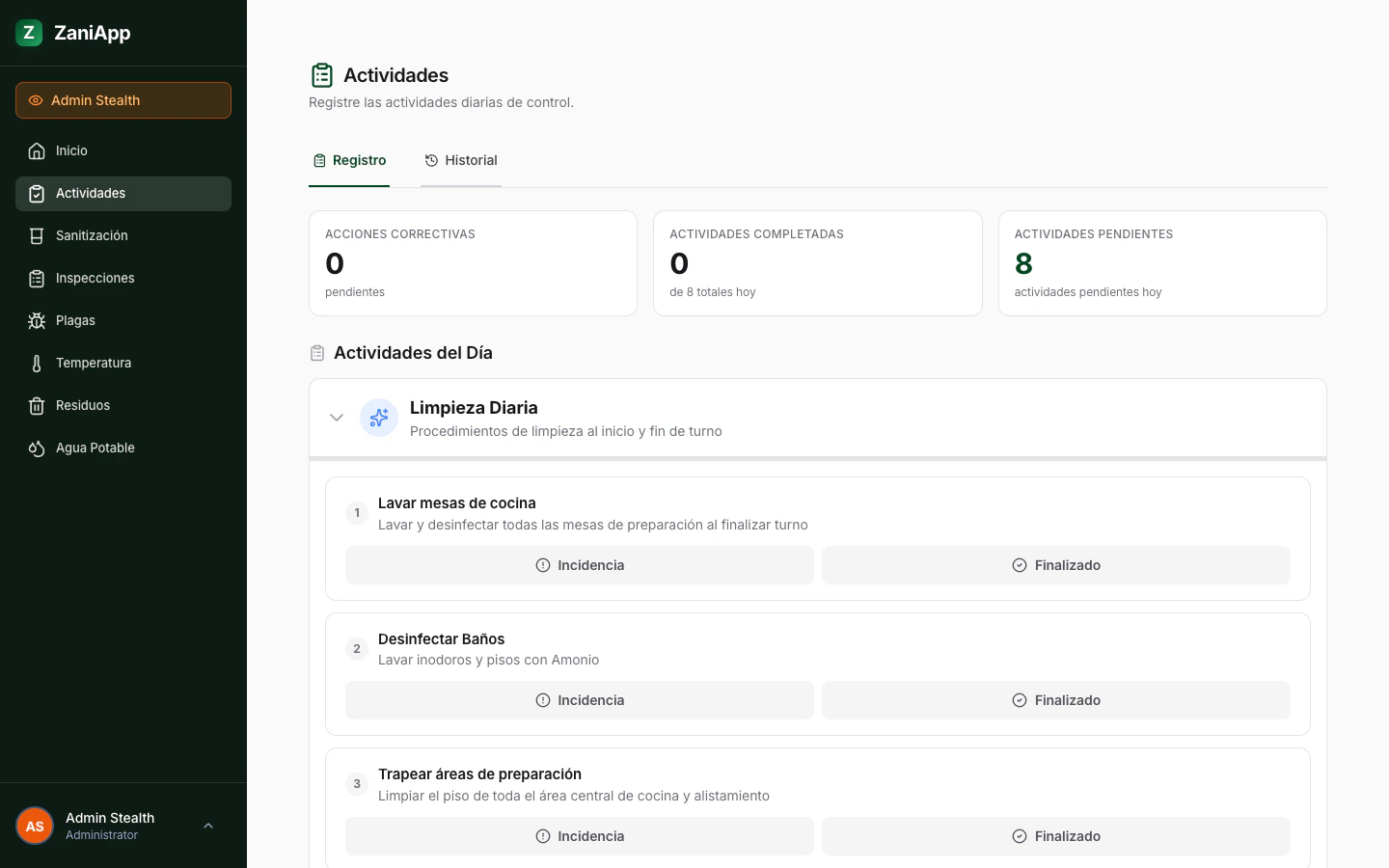1389x868 pixels.
Task: Click alert icon in Desinfectar Baños Incidencia button
Action: click(x=543, y=700)
